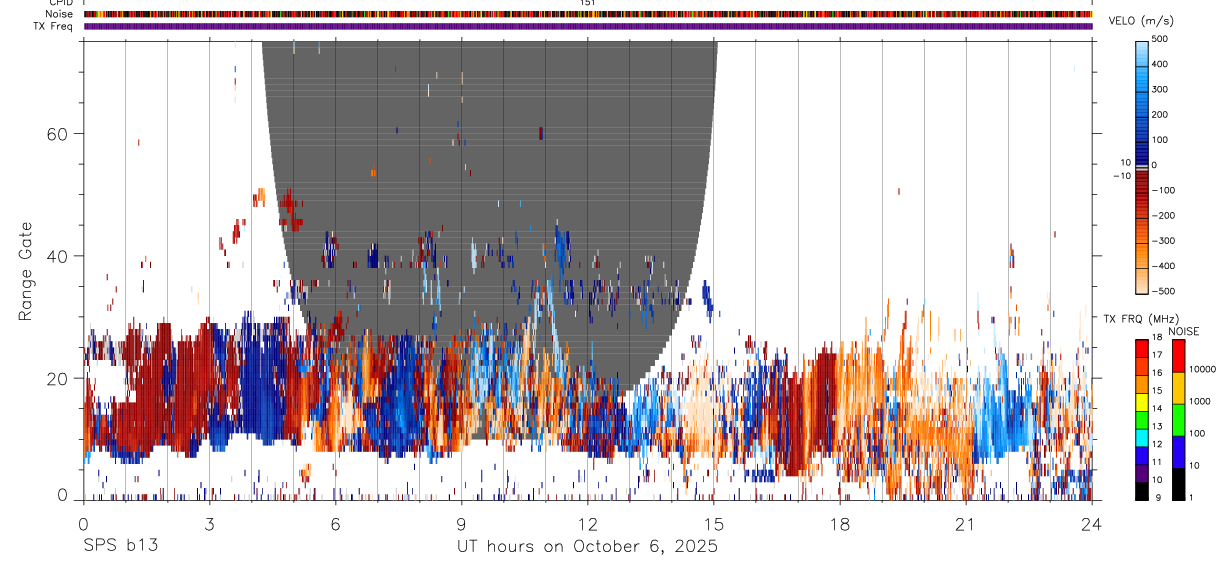Viewport: 1228px width, 567px height.
Task: Click the 6 hour tick label on x-axis
Action: pos(335,523)
